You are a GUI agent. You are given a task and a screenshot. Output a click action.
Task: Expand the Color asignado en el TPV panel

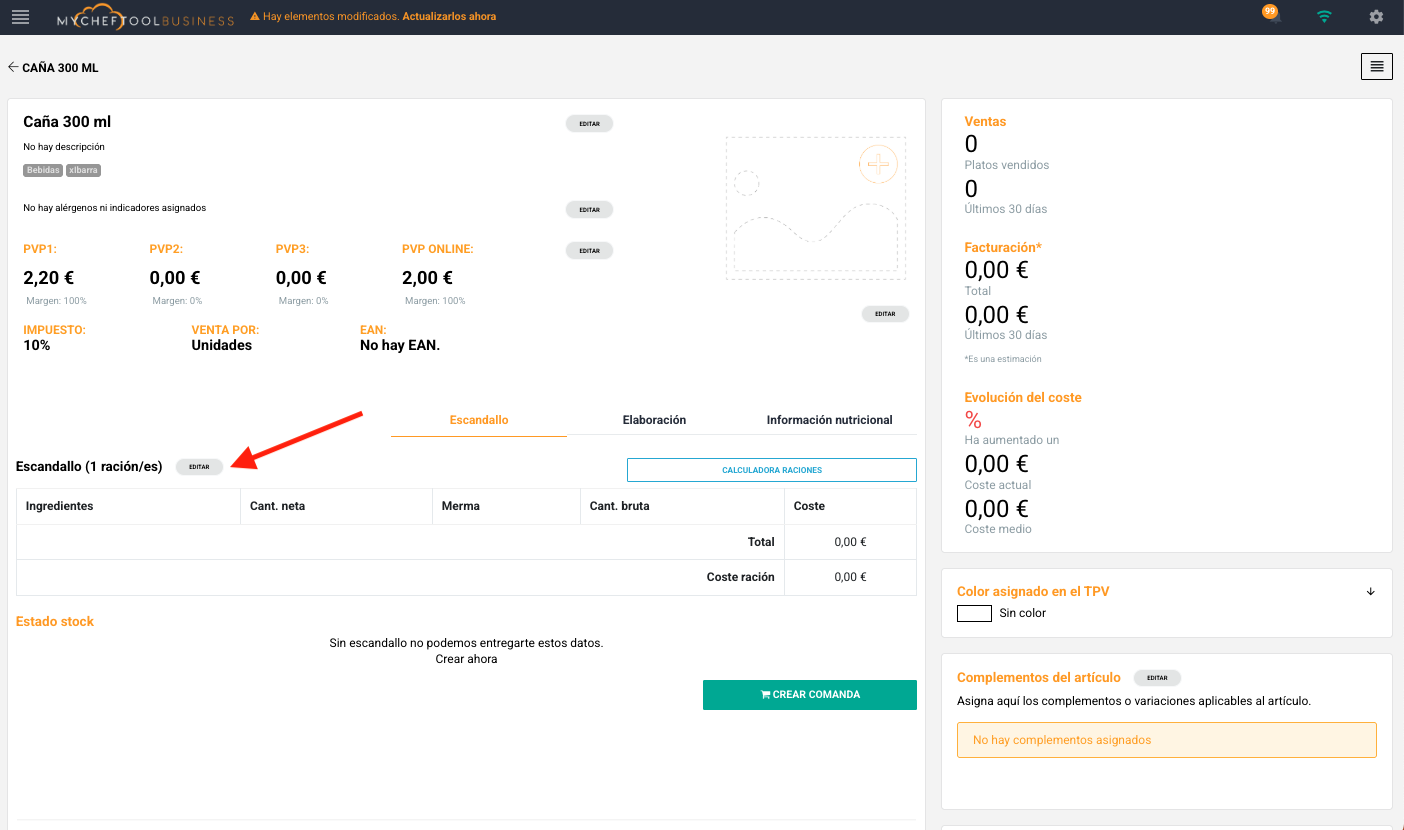pos(1370,591)
